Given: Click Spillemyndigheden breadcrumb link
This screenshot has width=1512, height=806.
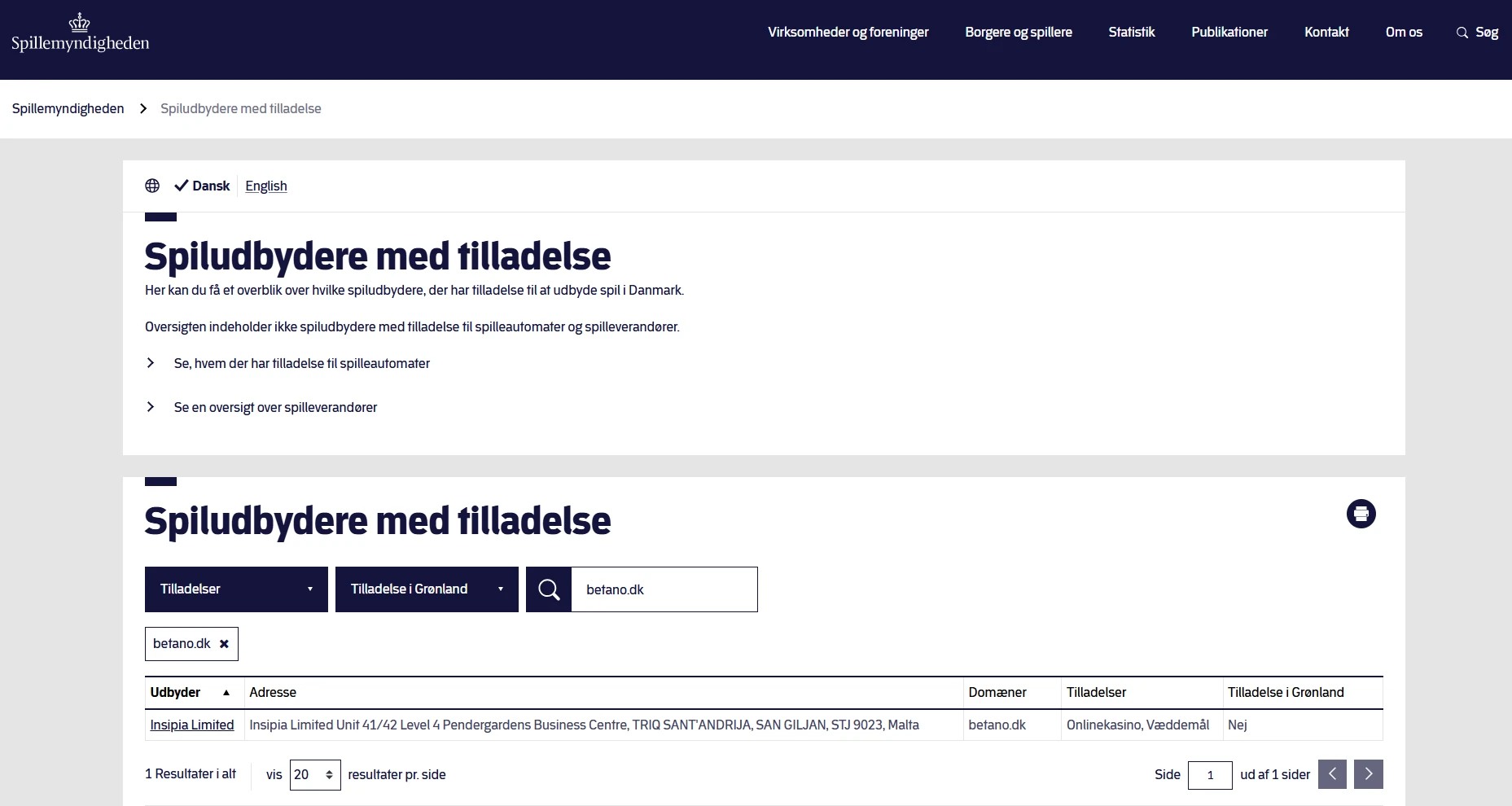Looking at the screenshot, I should 68,109.
